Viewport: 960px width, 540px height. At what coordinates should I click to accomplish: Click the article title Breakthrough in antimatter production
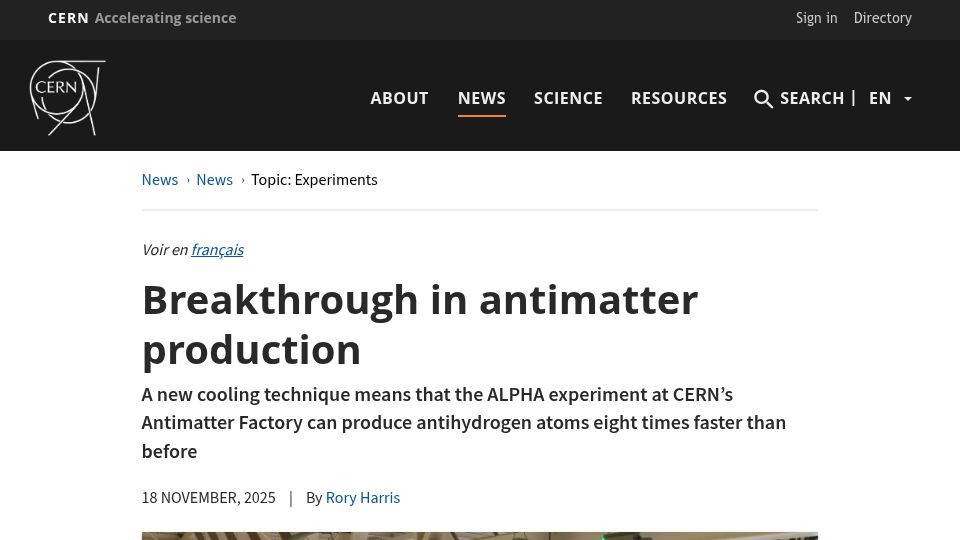coord(420,324)
